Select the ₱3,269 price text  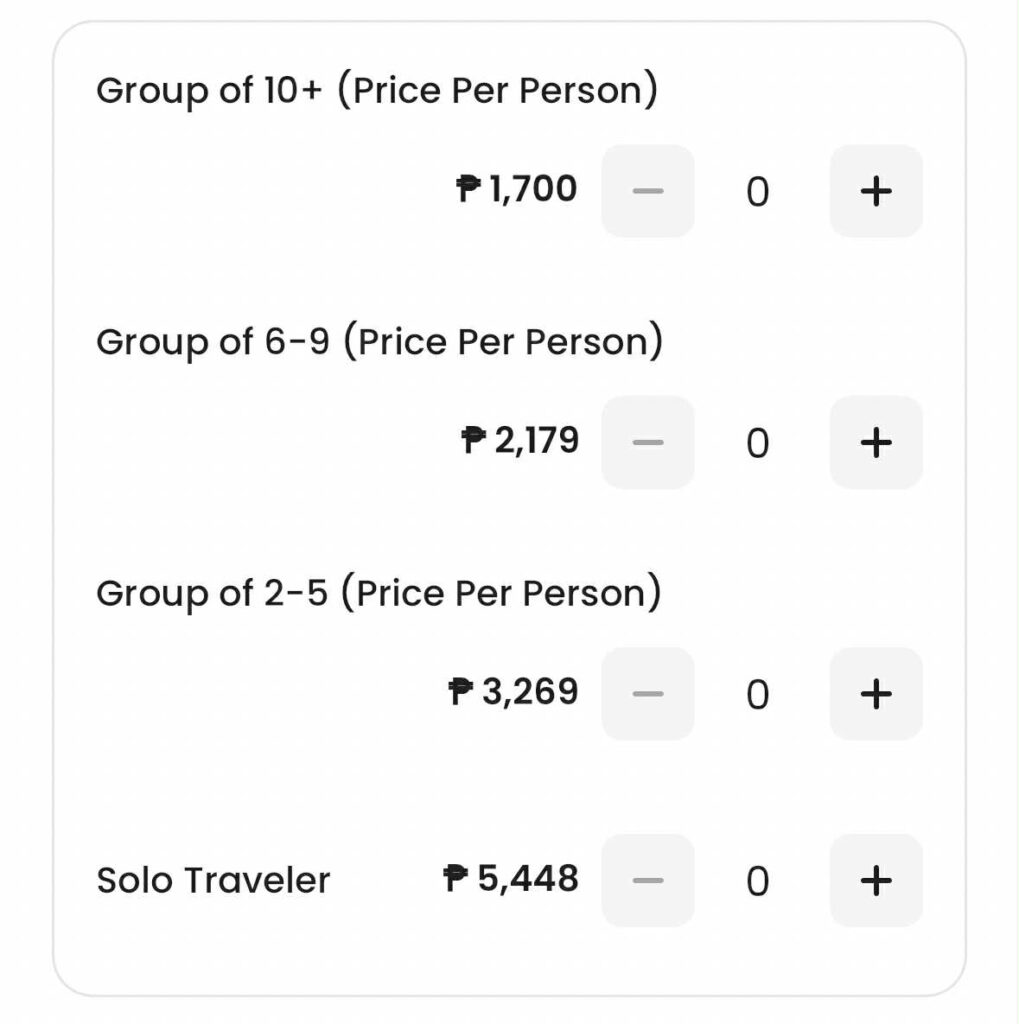coord(514,690)
